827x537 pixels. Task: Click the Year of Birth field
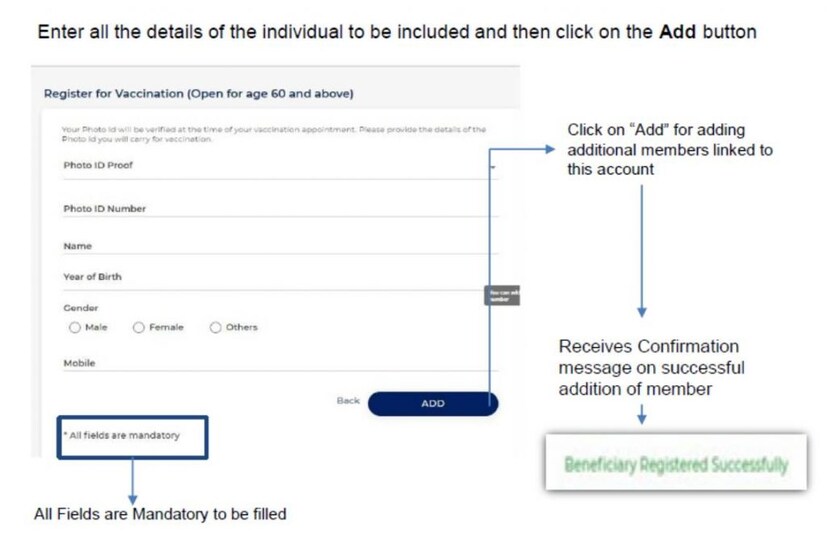[278, 278]
